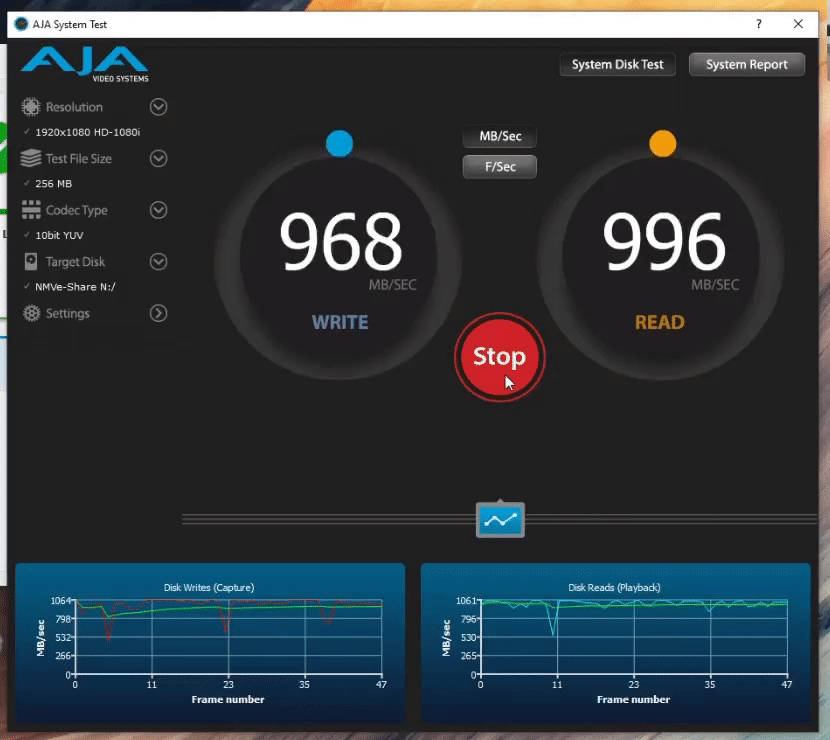Click the blue write indicator dot

coord(339,143)
